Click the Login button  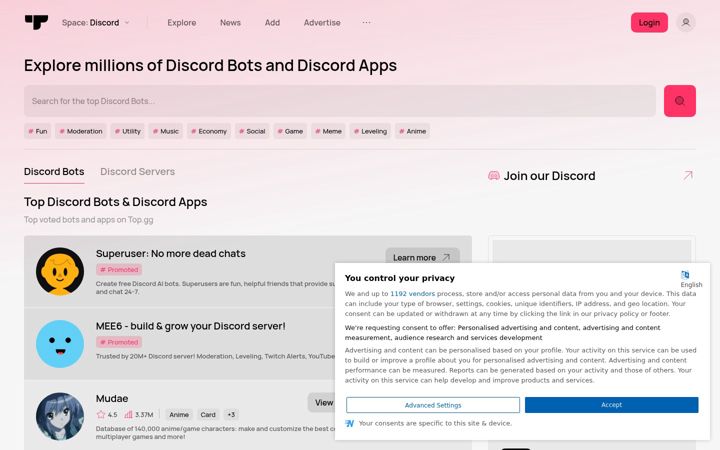point(649,22)
